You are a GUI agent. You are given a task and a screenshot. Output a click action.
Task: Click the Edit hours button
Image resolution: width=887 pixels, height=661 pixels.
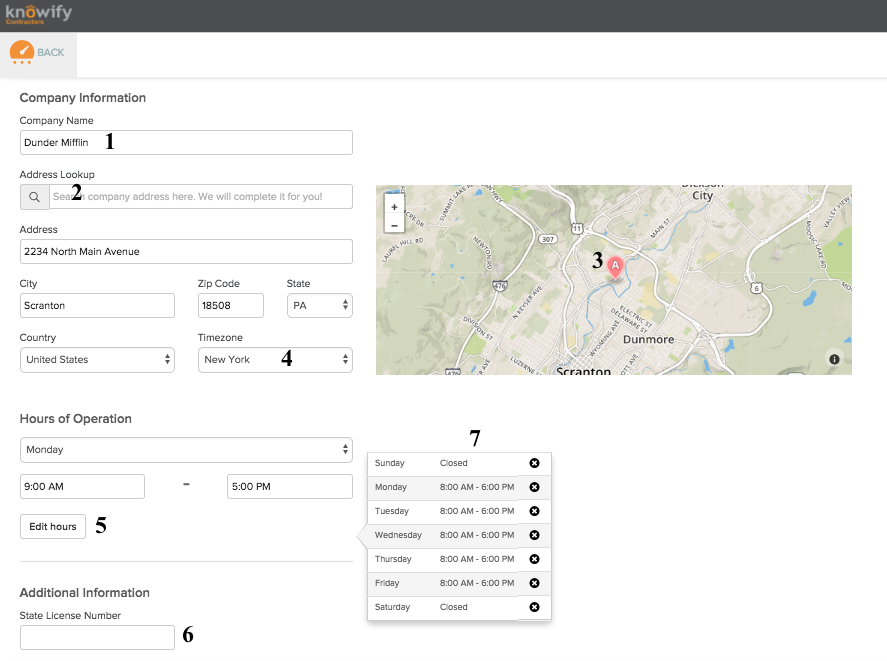point(53,526)
